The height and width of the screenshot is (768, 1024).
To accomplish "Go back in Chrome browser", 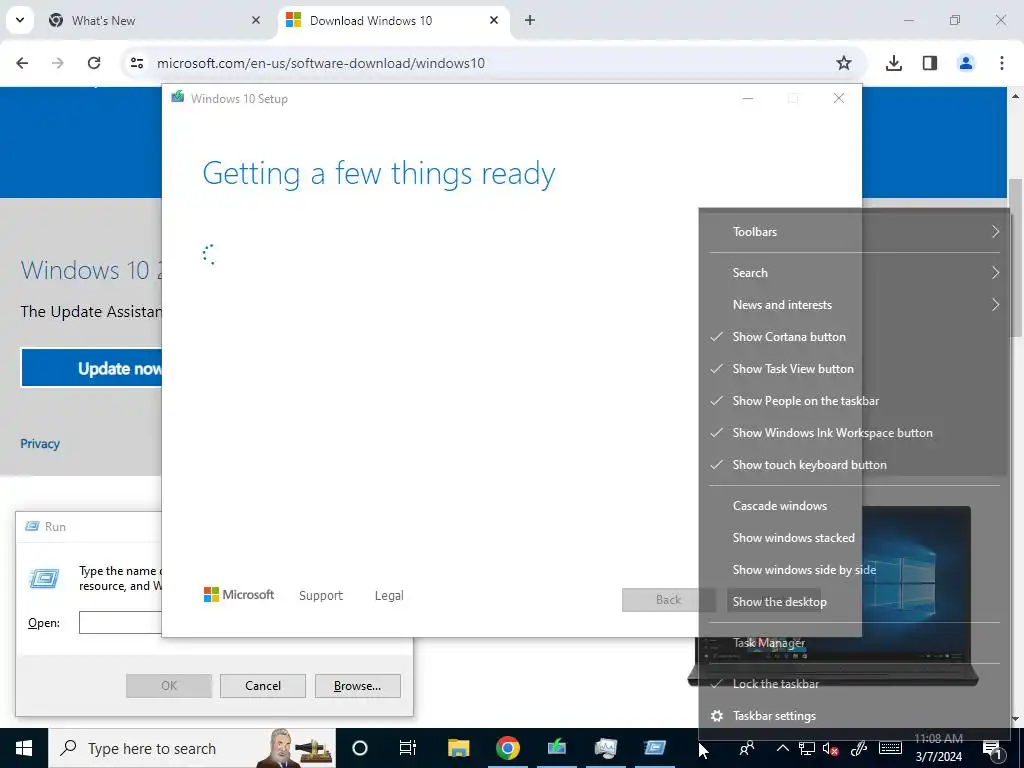I will [x=22, y=63].
